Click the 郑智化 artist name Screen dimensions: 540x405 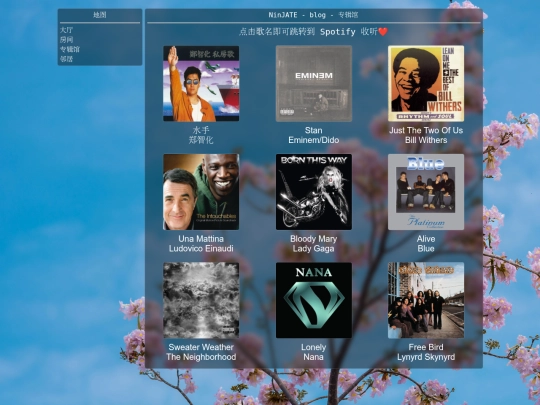pyautogui.click(x=201, y=140)
